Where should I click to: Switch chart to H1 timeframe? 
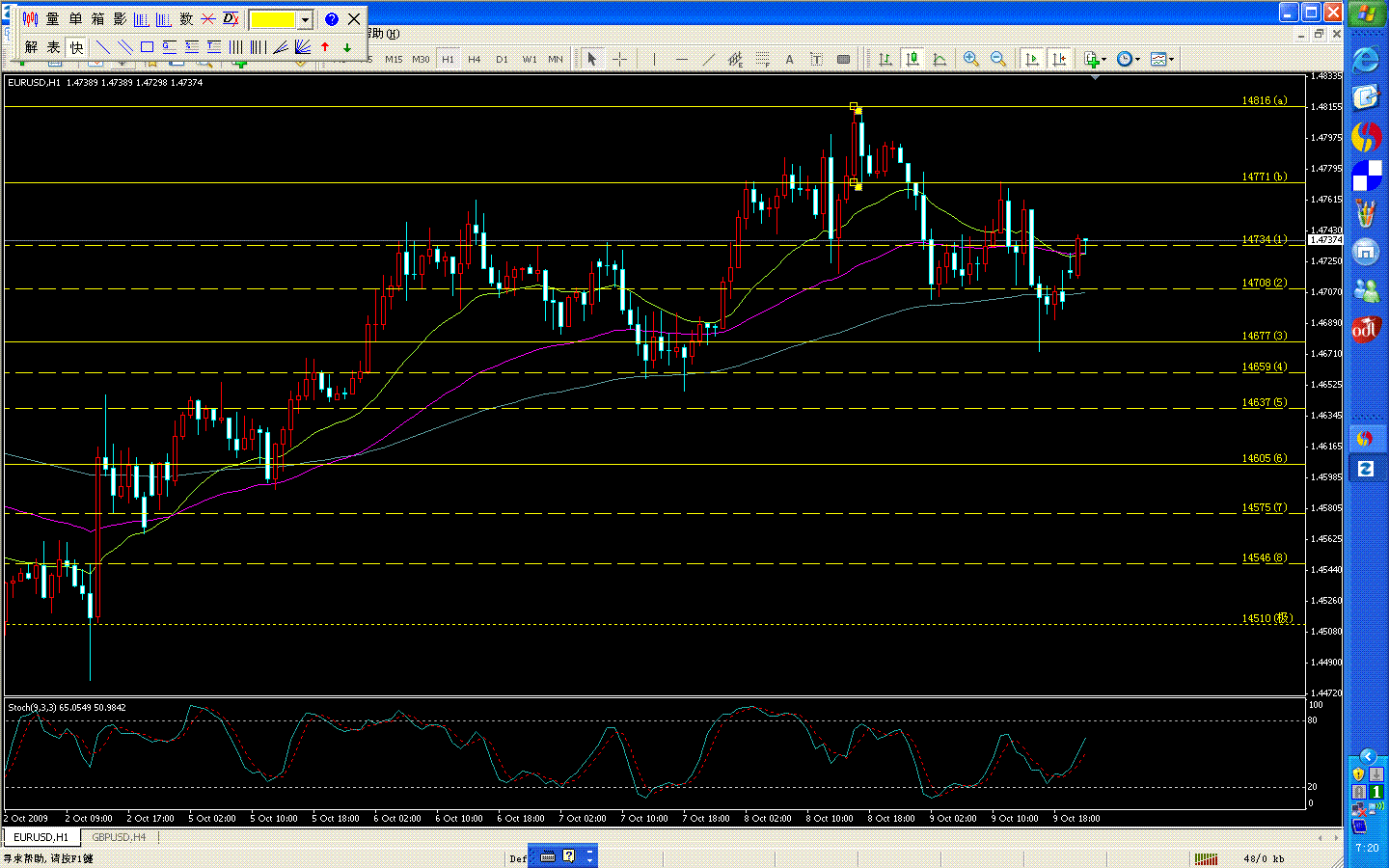point(448,60)
